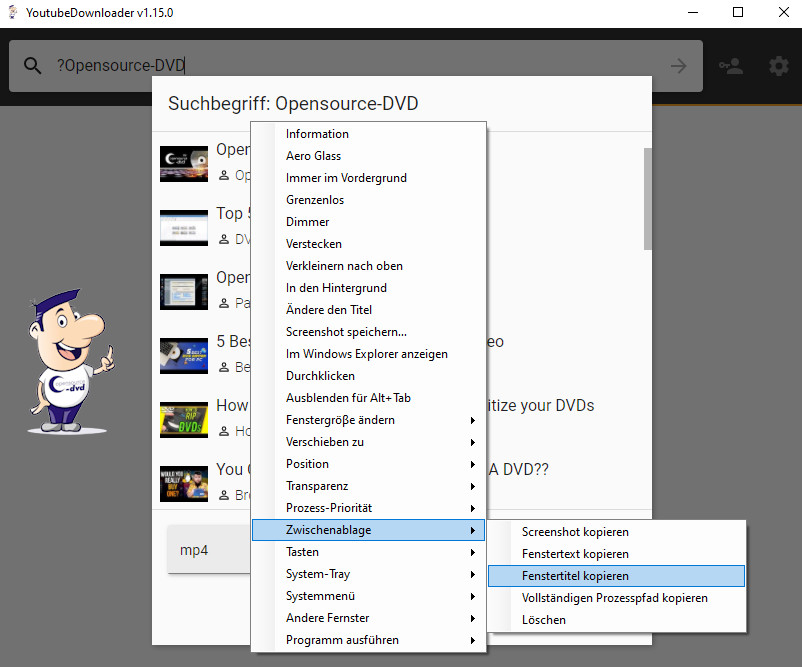Select the mp4 format dropdown
802x667 pixels.
point(208,550)
